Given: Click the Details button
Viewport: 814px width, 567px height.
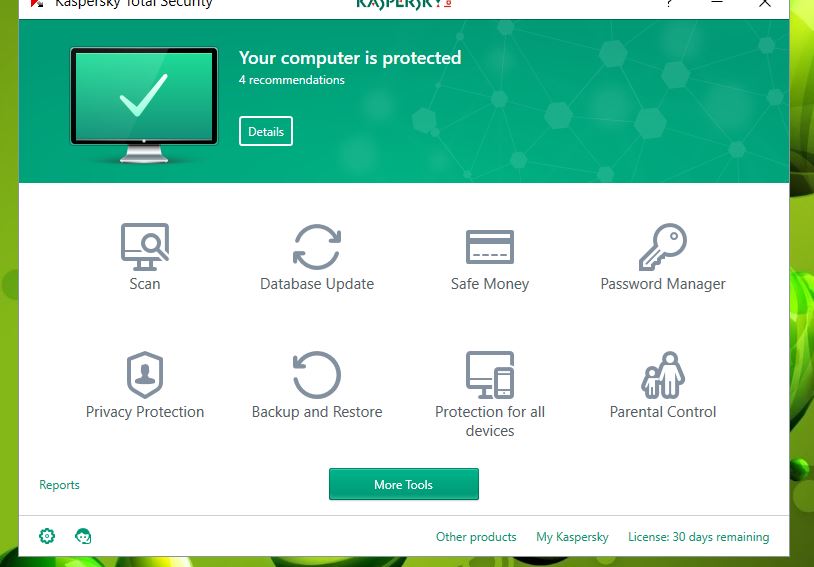Looking at the screenshot, I should click(266, 131).
